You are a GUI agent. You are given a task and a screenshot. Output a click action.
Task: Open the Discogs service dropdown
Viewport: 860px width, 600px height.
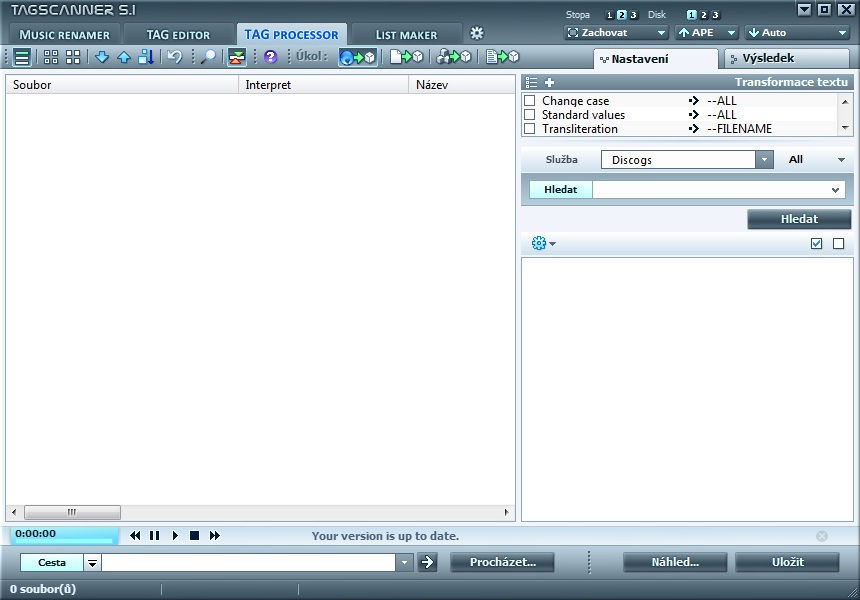click(764, 160)
